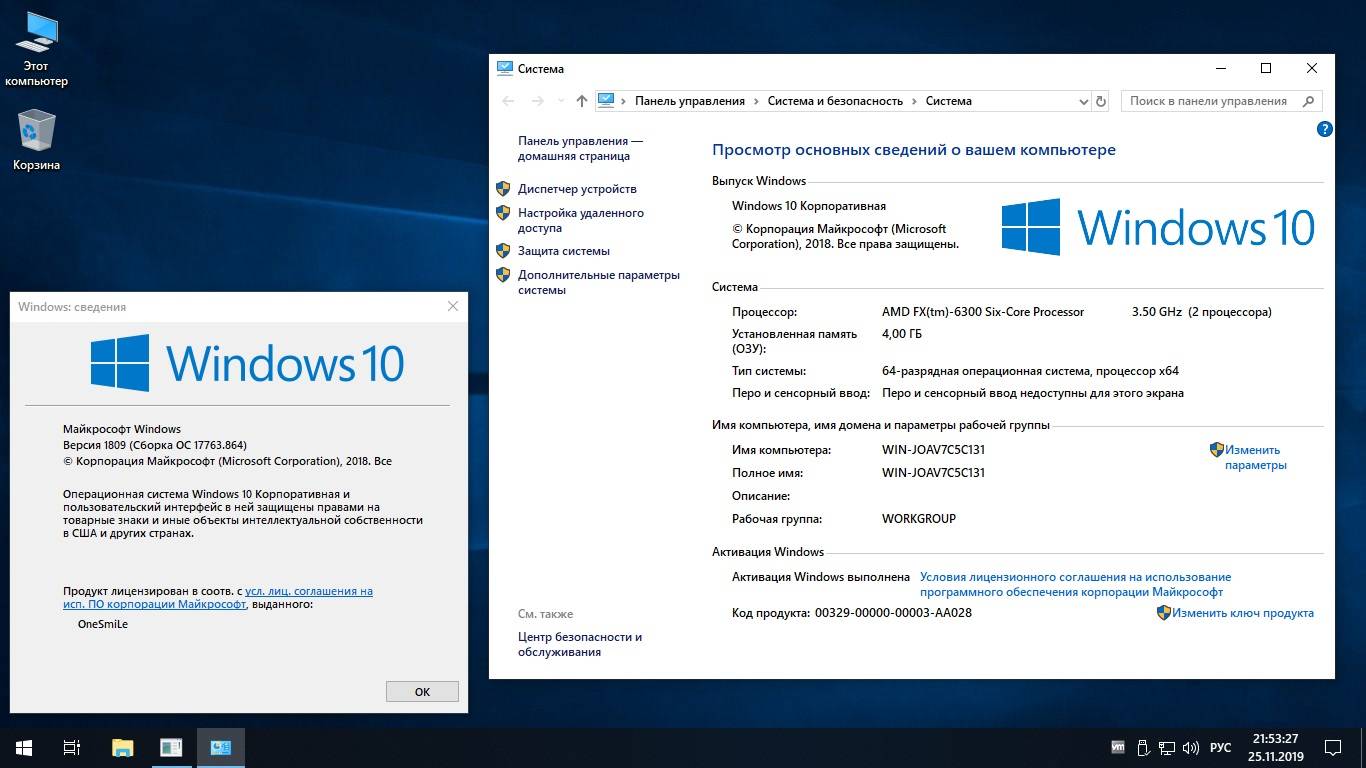Click the WIN-JOAV7C5C131 value beside Имя компьютера
This screenshot has width=1366, height=768.
coord(933,450)
